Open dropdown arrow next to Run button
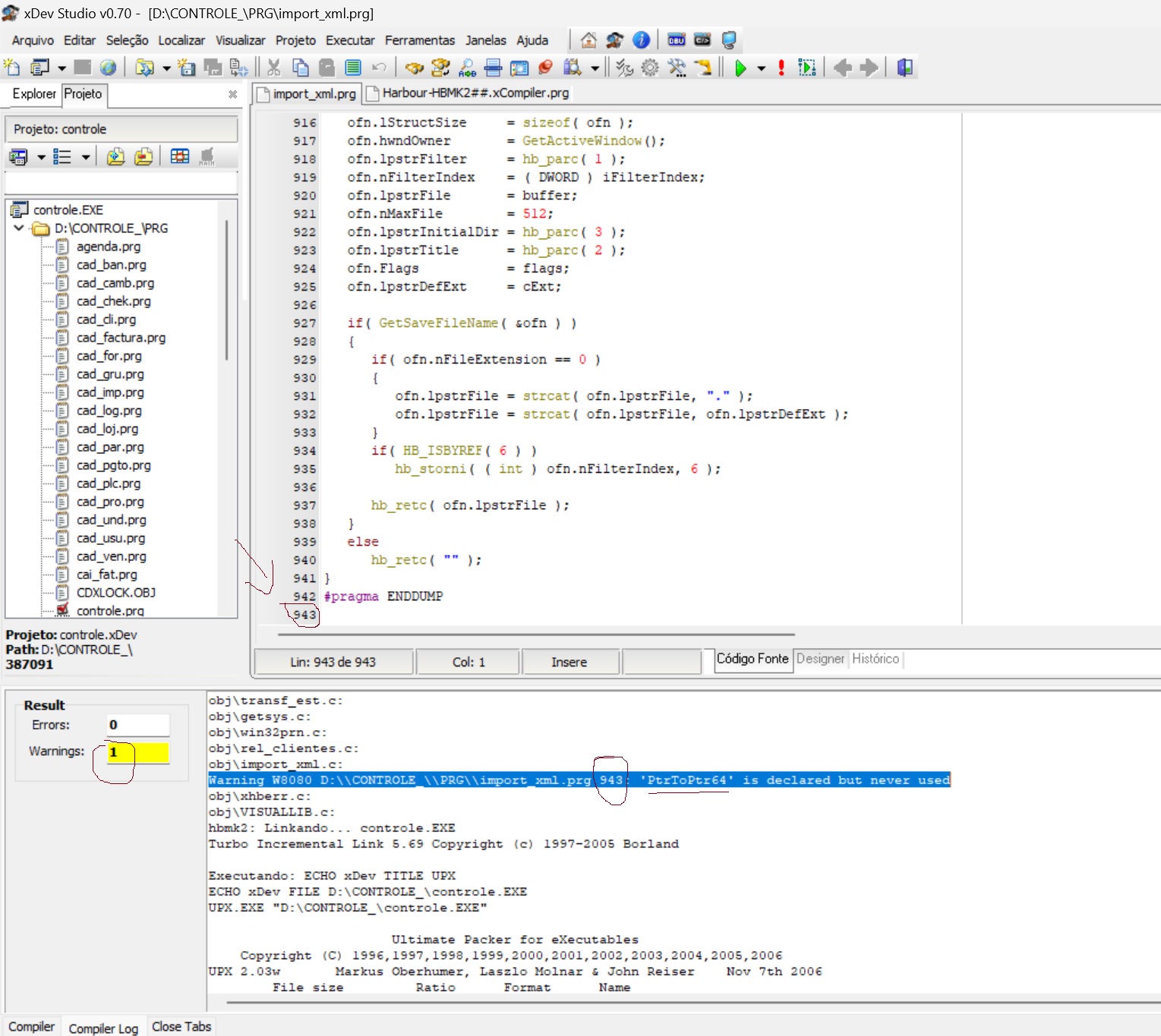 click(x=761, y=69)
